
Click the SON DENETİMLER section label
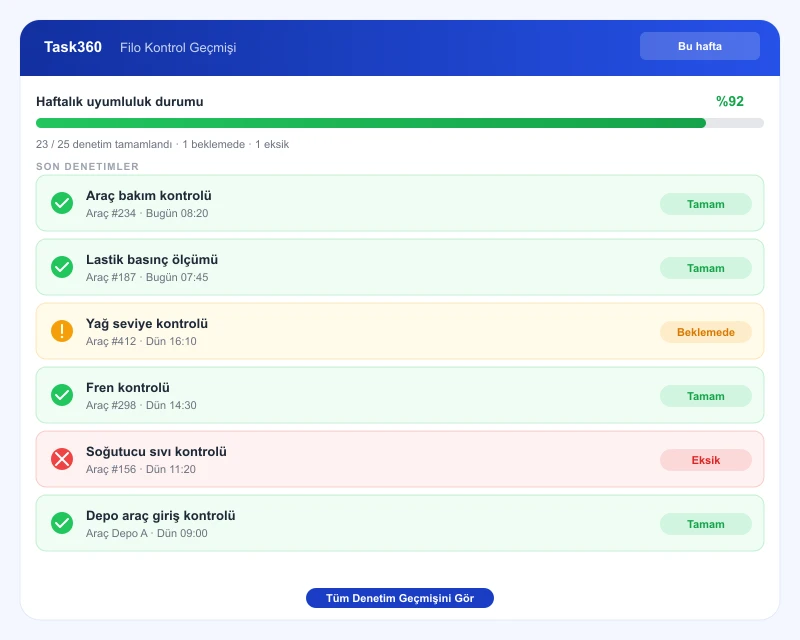87,166
